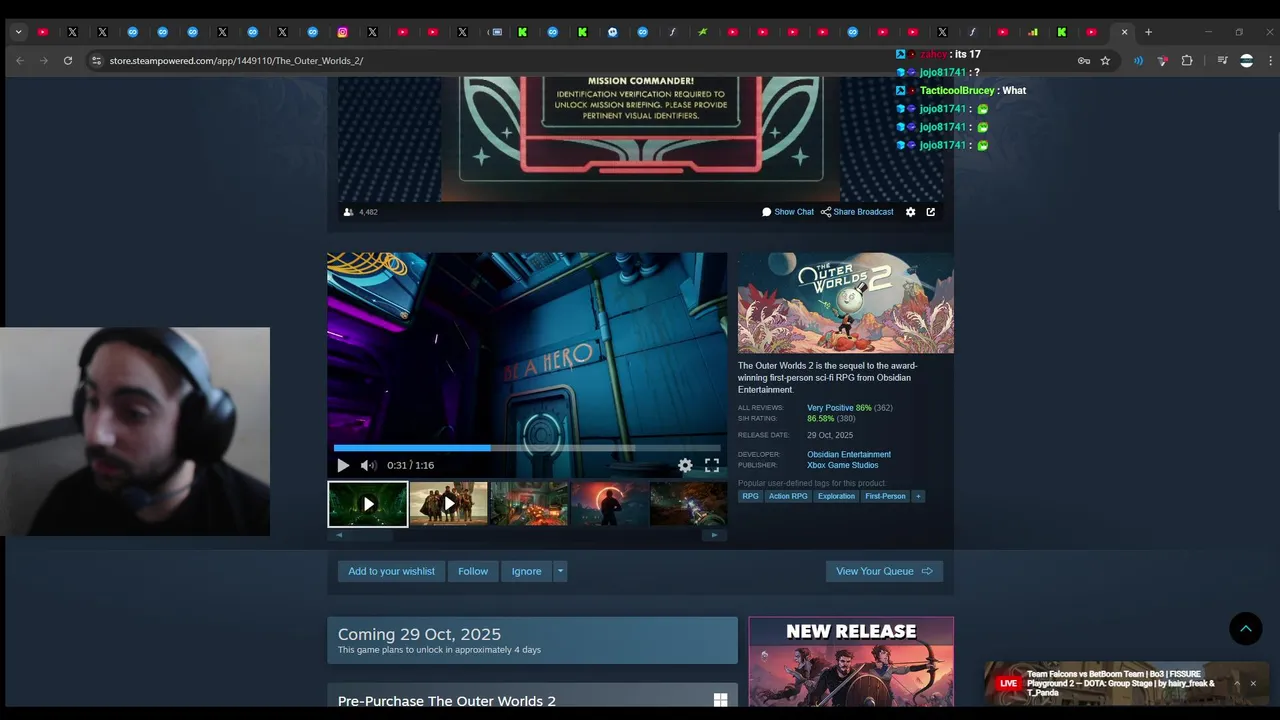
Task: Select the First-Person tag
Action: (885, 496)
